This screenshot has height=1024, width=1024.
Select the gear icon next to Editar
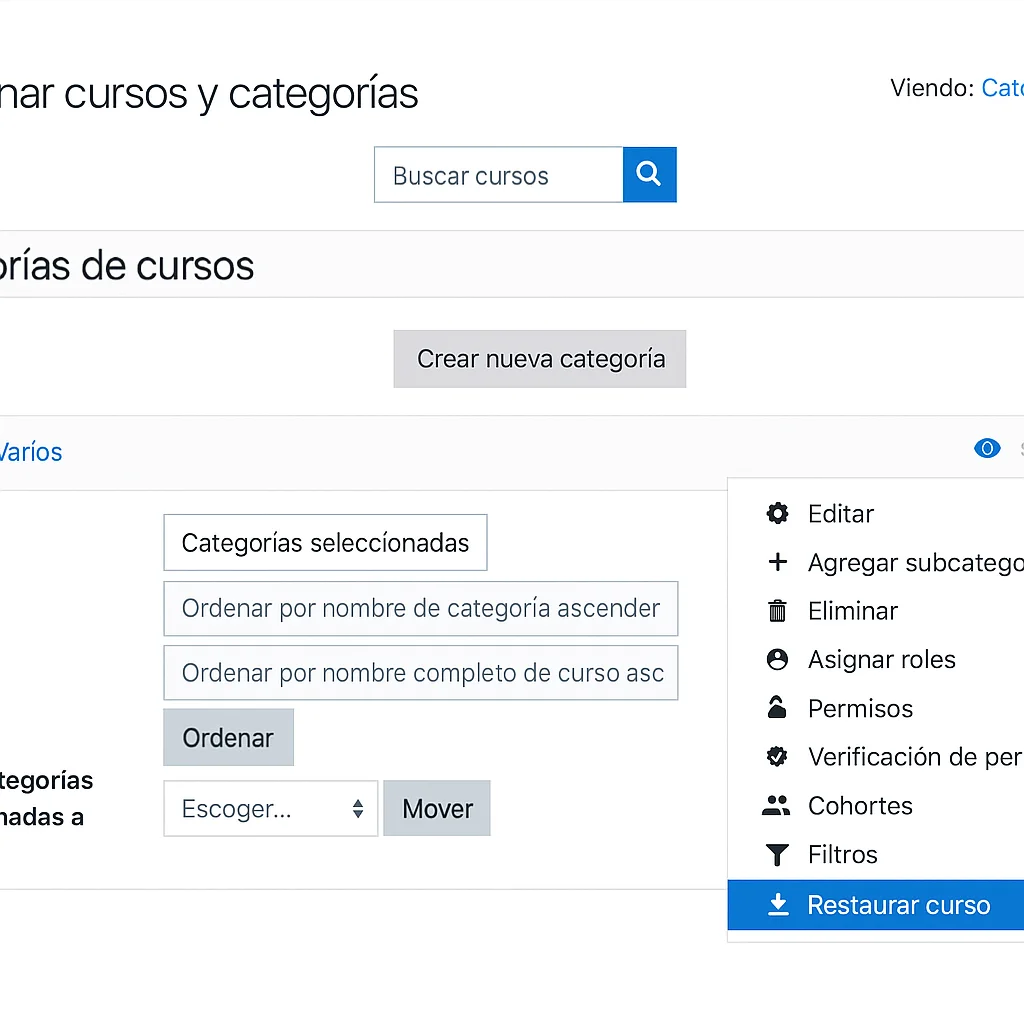coord(777,513)
